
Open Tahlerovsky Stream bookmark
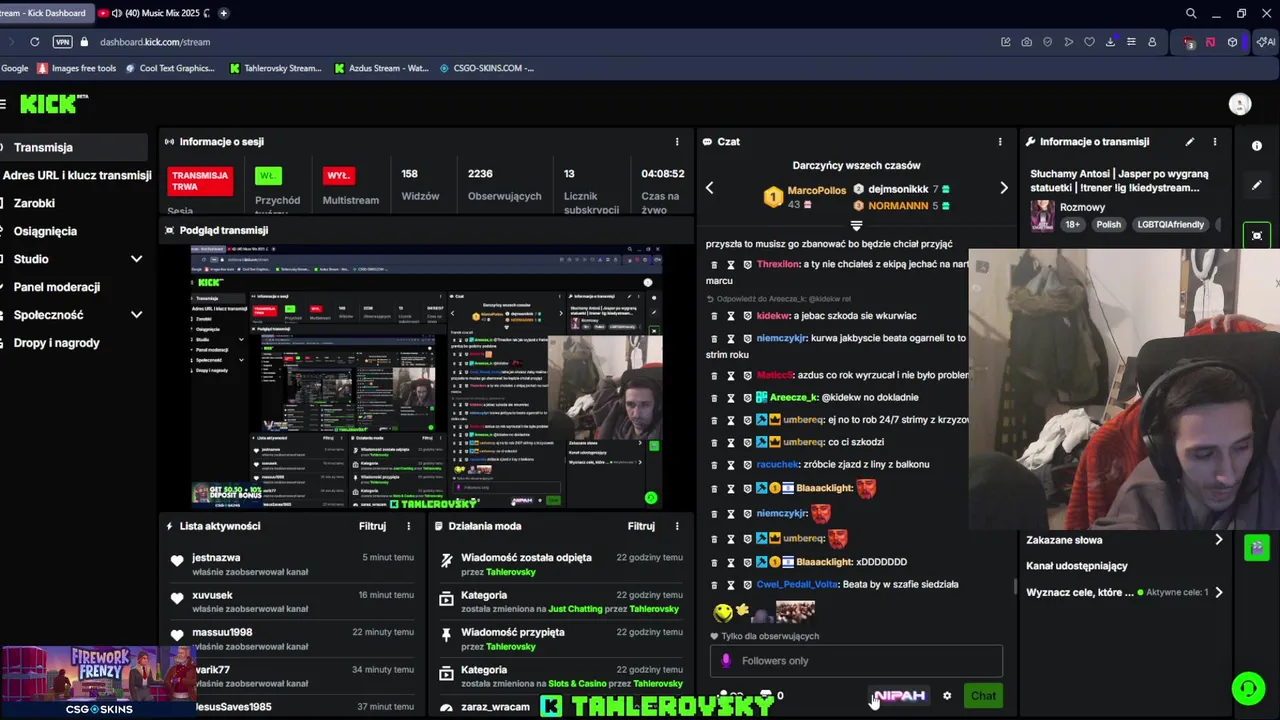pyautogui.click(x=276, y=68)
